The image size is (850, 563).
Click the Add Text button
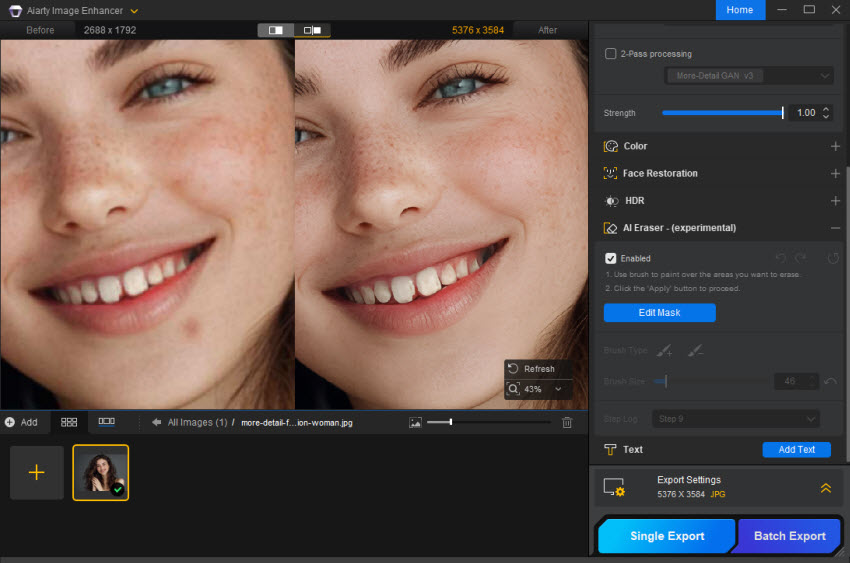tap(796, 449)
